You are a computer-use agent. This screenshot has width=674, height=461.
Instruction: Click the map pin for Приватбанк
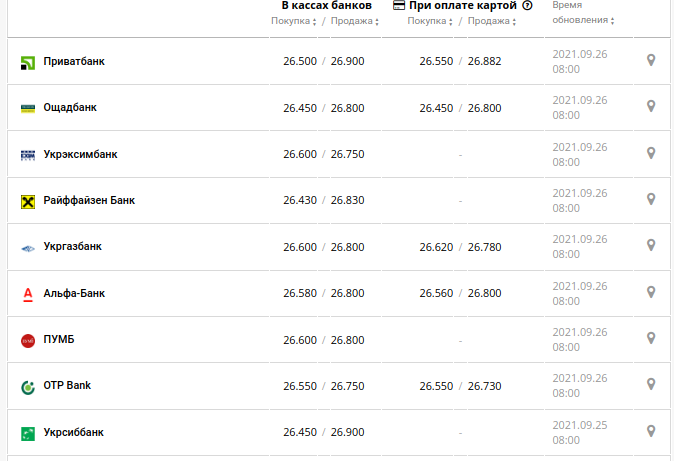[x=651, y=61]
